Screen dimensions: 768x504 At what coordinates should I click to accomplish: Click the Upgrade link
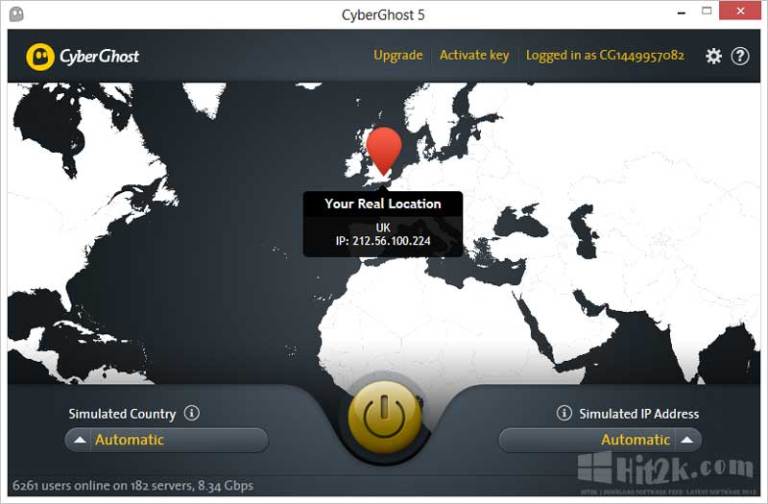coord(398,55)
